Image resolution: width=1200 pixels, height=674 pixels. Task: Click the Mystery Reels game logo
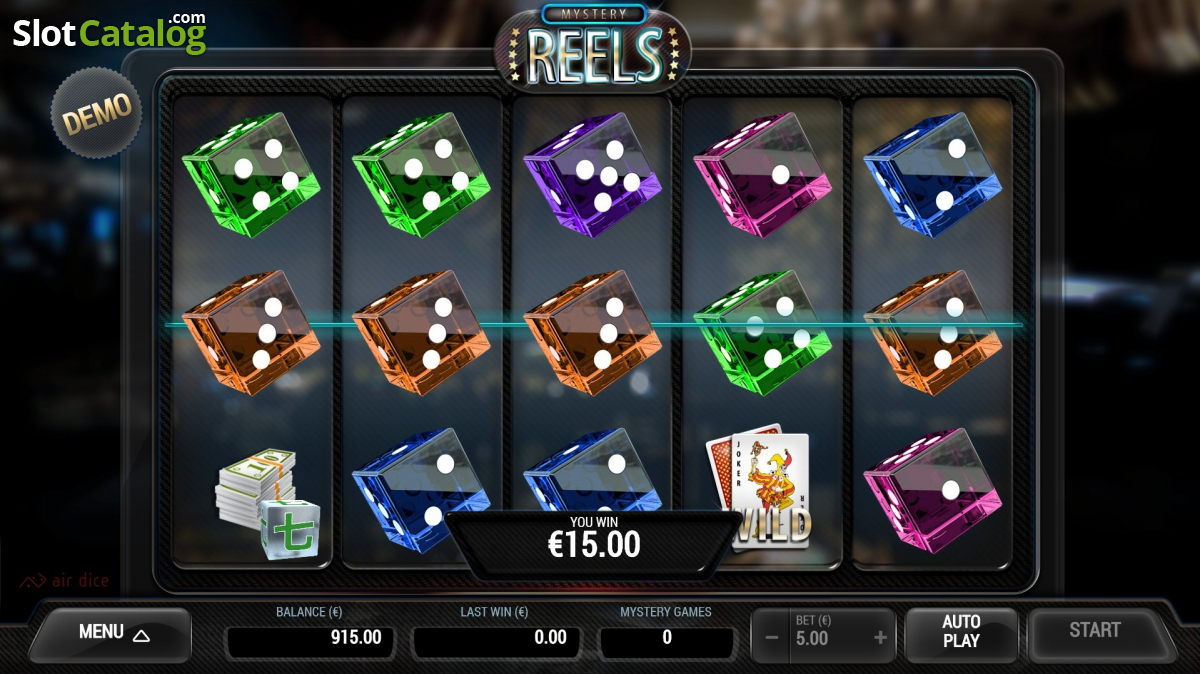coord(593,46)
